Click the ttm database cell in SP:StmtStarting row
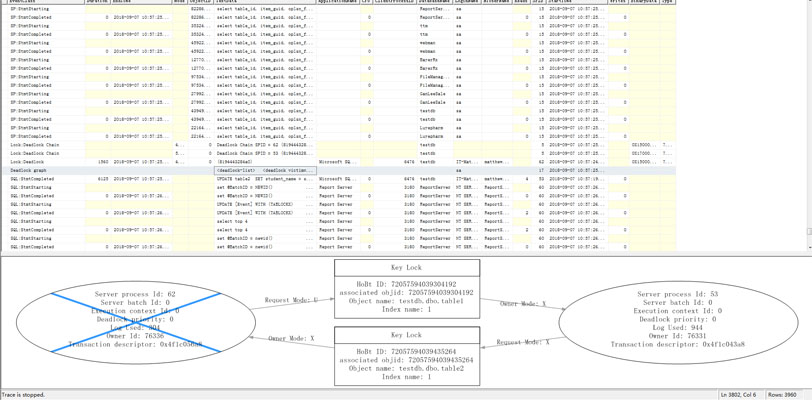This screenshot has width=812, height=400. tap(436, 25)
